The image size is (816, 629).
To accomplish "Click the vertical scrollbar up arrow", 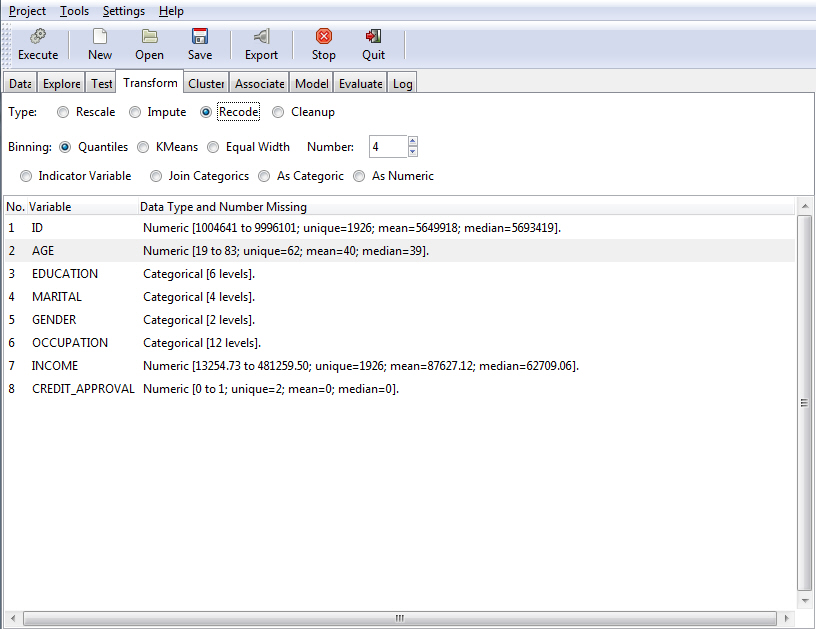I will point(805,207).
